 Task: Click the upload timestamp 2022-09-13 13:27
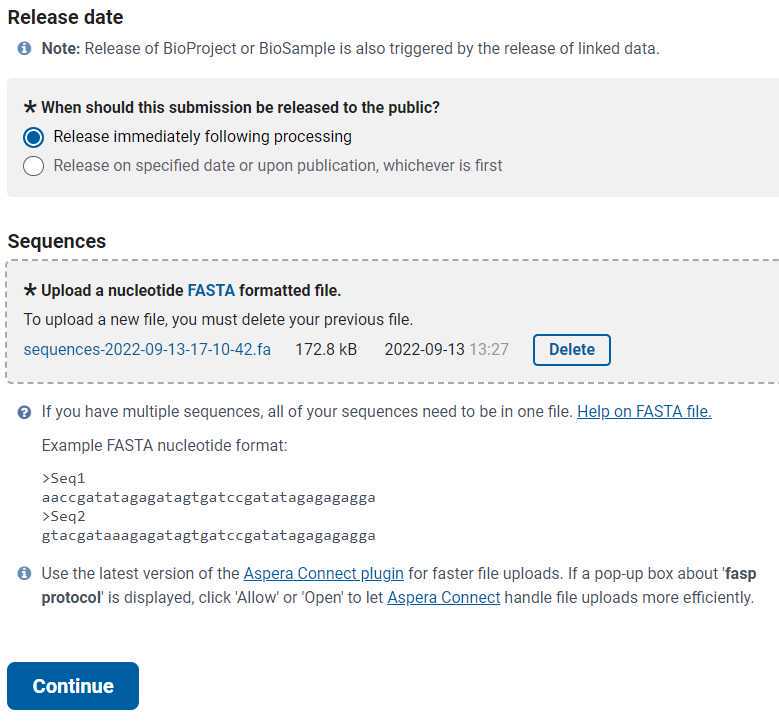click(446, 349)
